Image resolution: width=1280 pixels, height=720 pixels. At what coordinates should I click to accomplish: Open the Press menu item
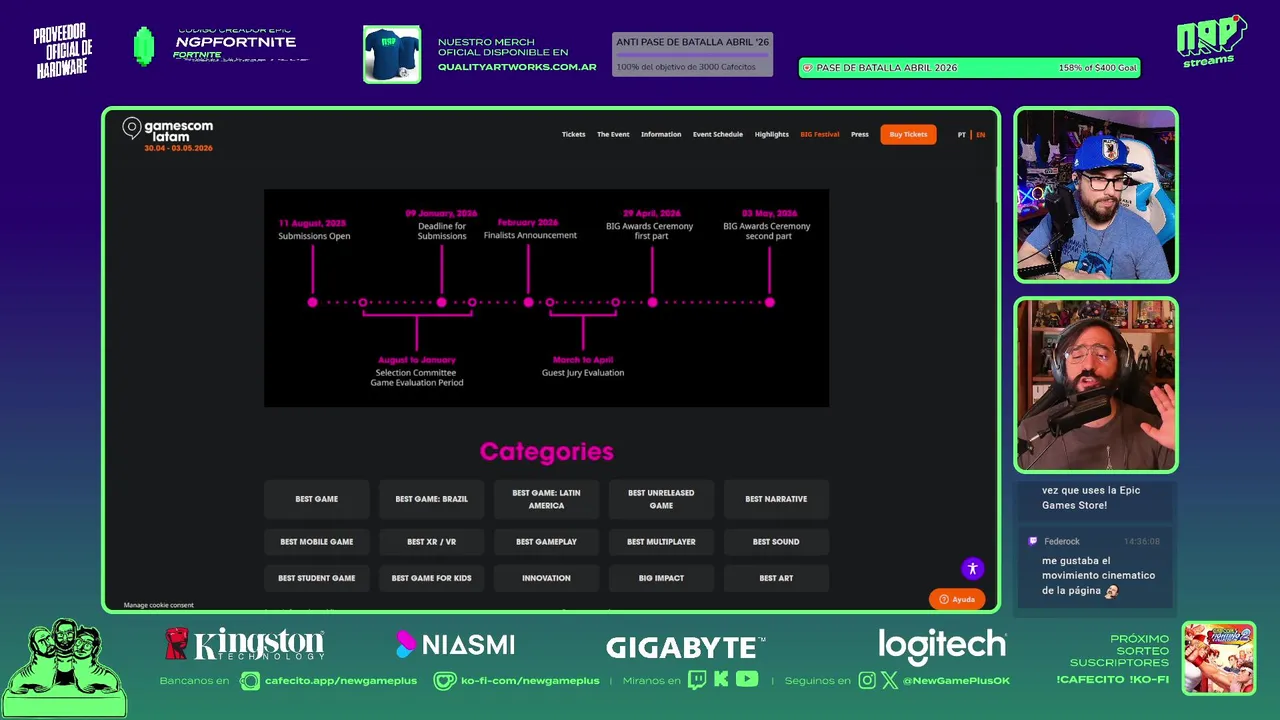[860, 134]
